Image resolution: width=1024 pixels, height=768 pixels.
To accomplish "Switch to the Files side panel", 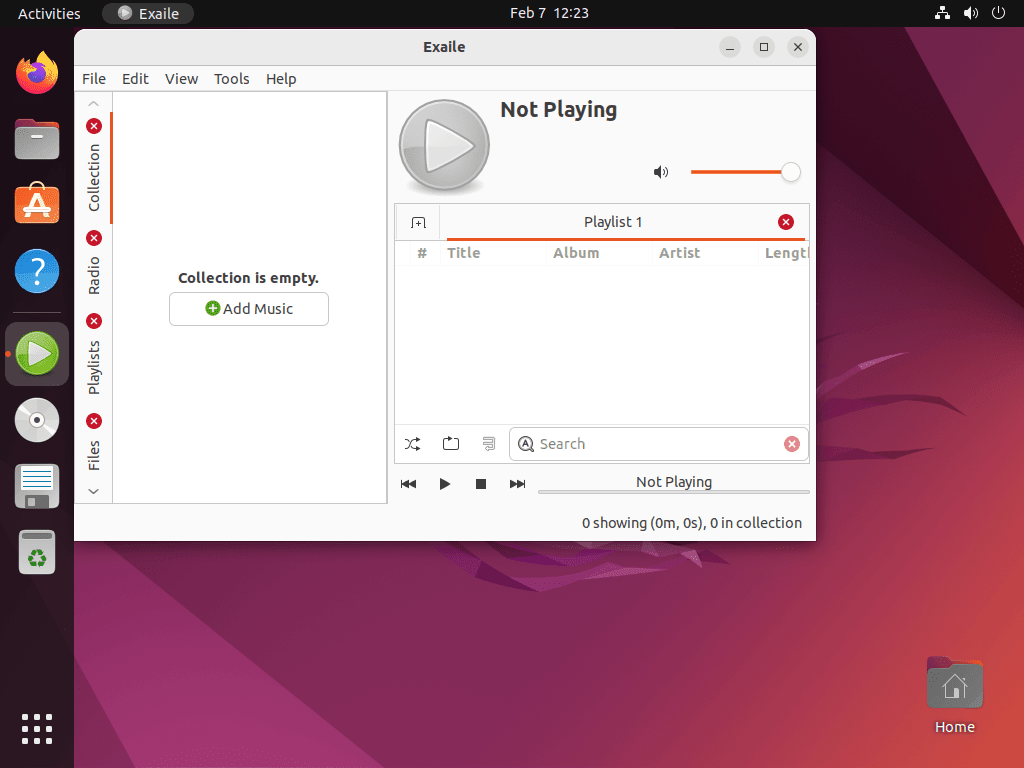I will 93,453.
